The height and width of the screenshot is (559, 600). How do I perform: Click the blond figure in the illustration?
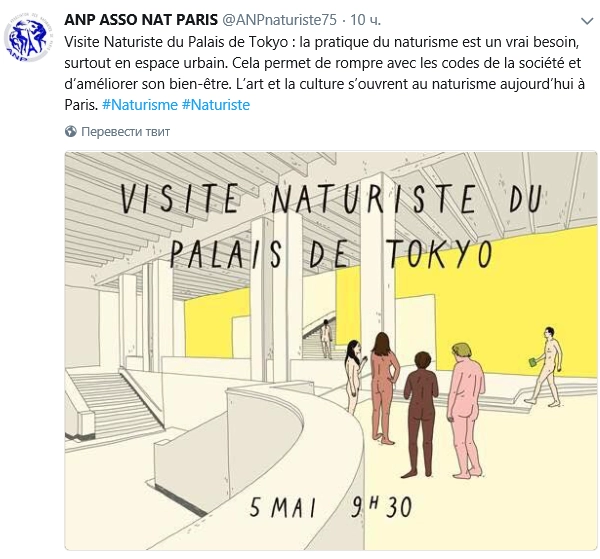coord(464,395)
